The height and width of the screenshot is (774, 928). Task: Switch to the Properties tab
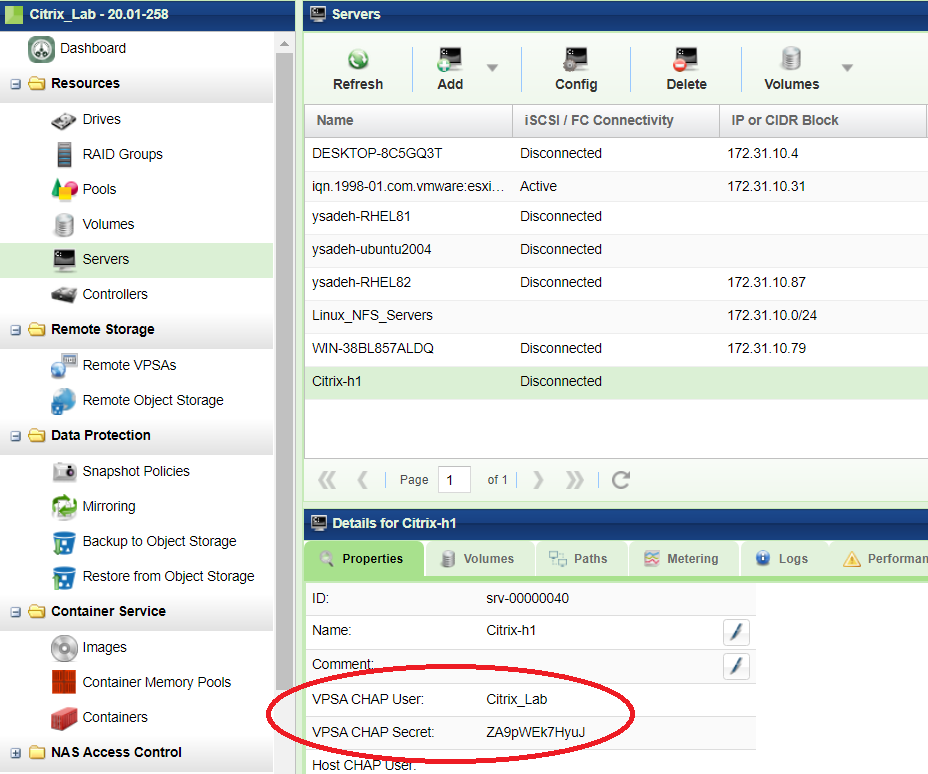point(365,559)
